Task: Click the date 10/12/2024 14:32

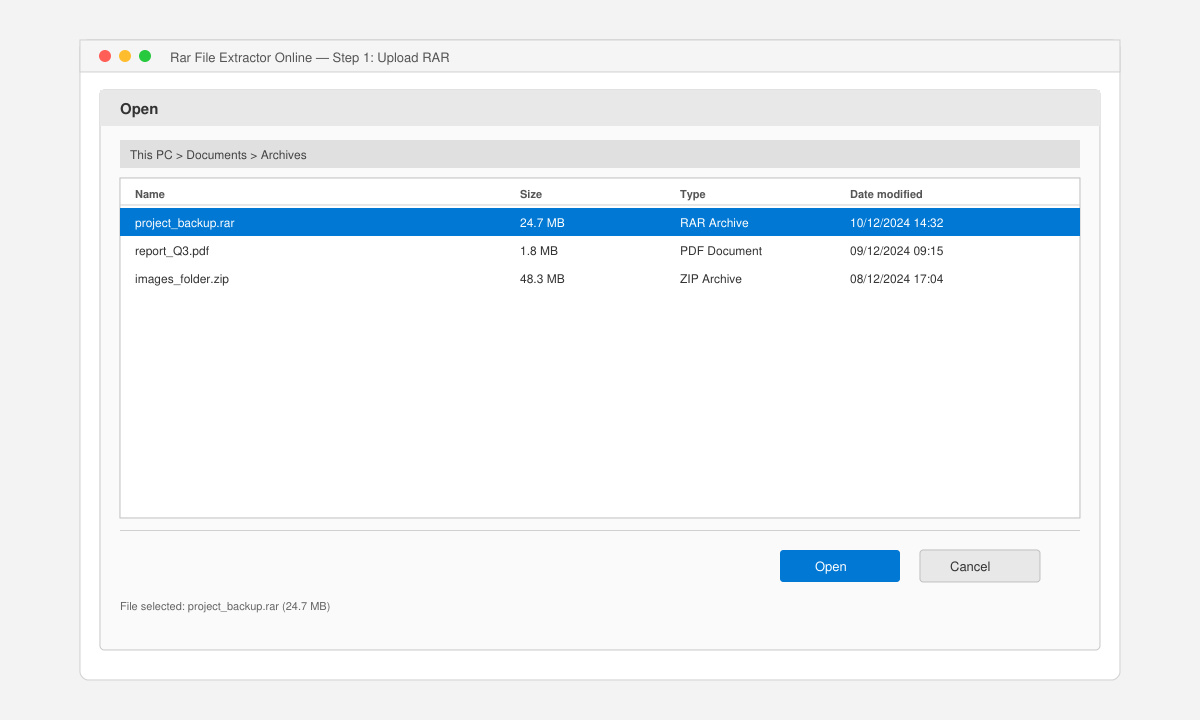Action: click(897, 223)
